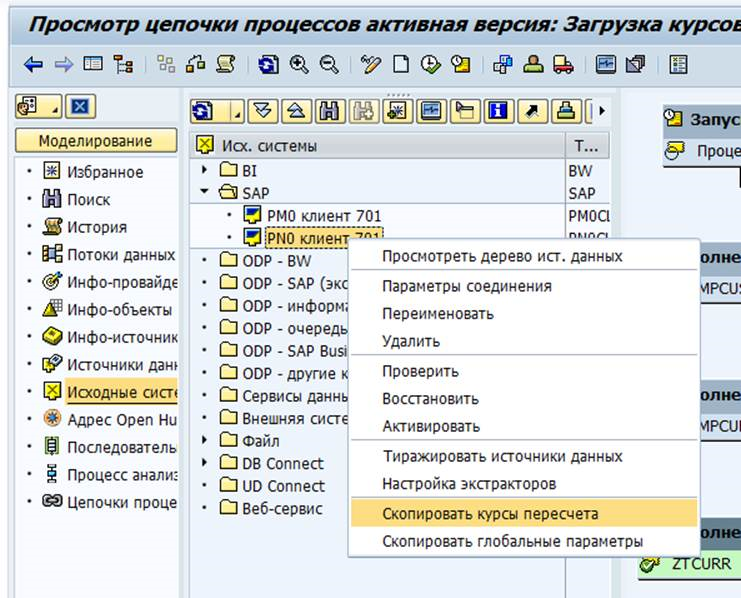Click the clock with checkmark schedule icon
Screen dimensions: 741x598
click(x=431, y=64)
